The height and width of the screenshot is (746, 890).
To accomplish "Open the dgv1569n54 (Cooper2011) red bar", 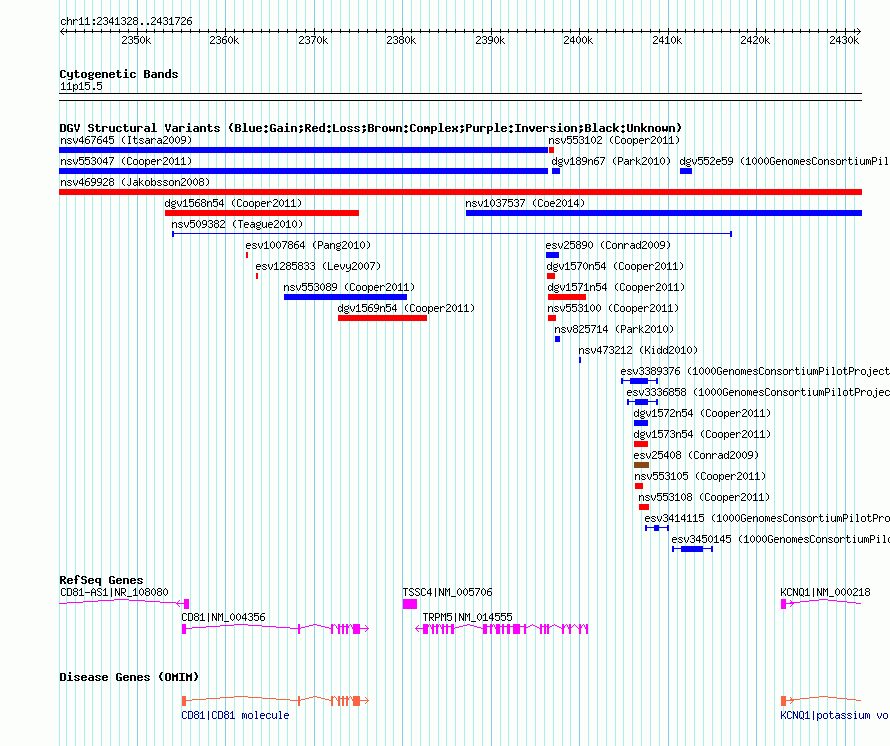I will (382, 318).
